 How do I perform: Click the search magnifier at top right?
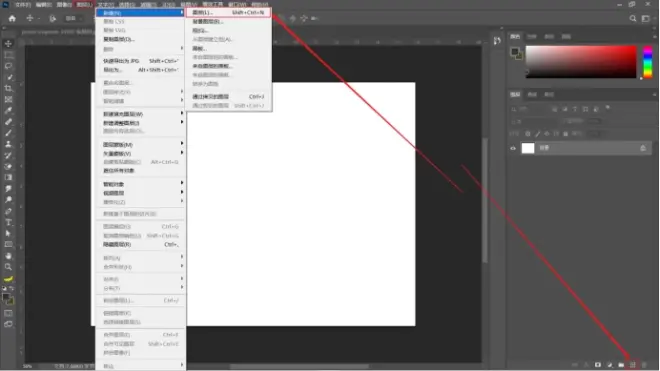633,19
